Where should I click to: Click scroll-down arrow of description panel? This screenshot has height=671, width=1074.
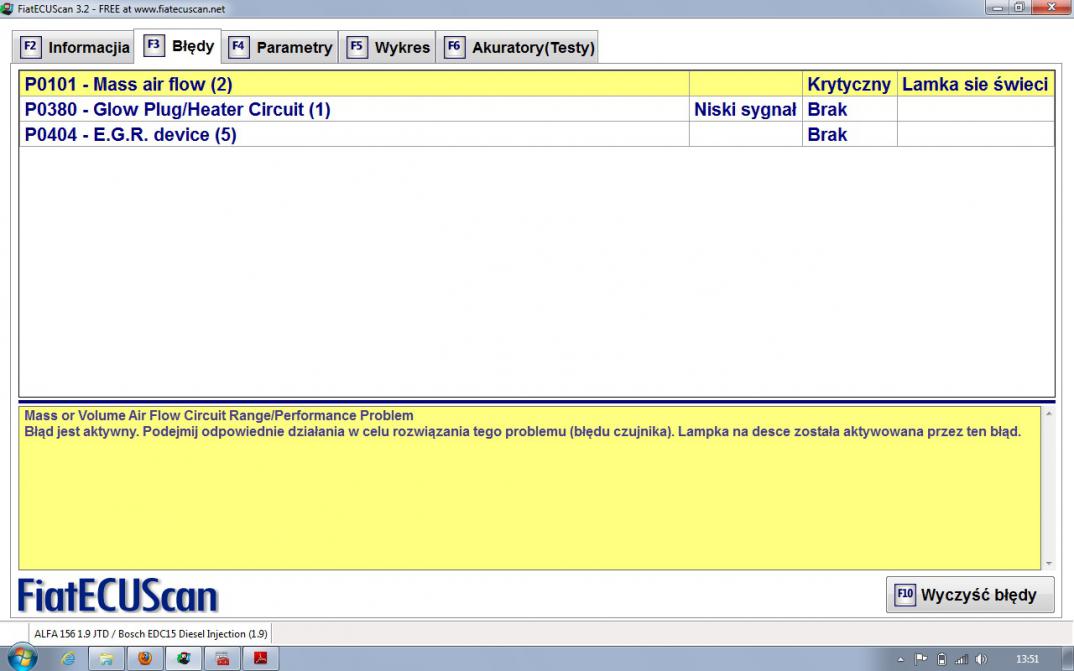(x=1049, y=564)
